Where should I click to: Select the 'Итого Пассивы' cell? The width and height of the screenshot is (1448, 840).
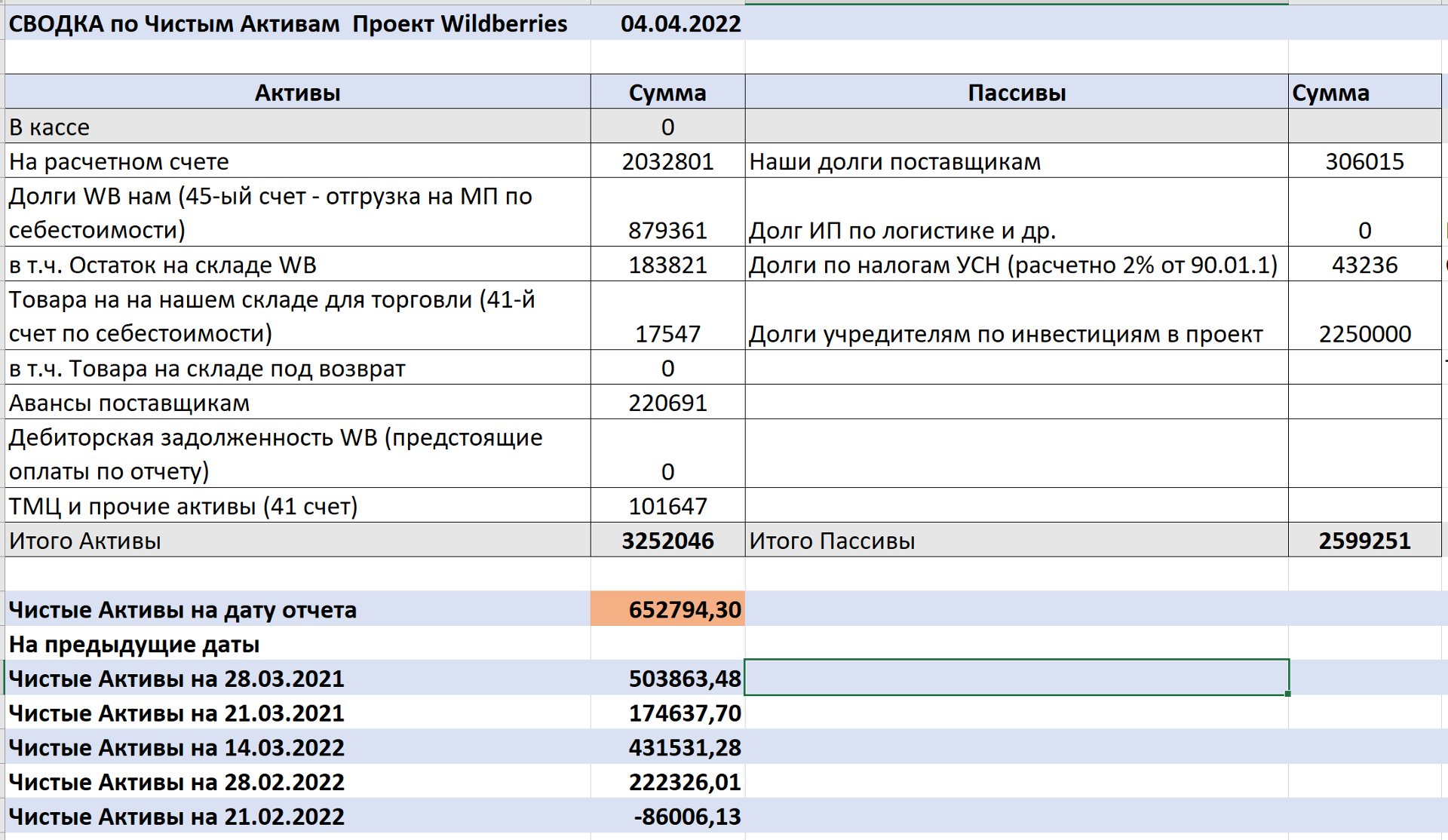point(1017,541)
